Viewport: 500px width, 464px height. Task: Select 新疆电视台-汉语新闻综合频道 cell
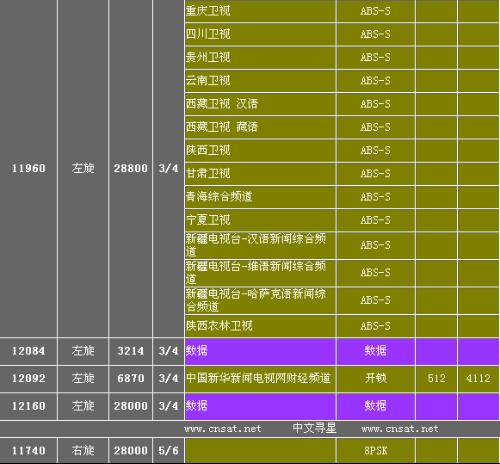click(260, 245)
